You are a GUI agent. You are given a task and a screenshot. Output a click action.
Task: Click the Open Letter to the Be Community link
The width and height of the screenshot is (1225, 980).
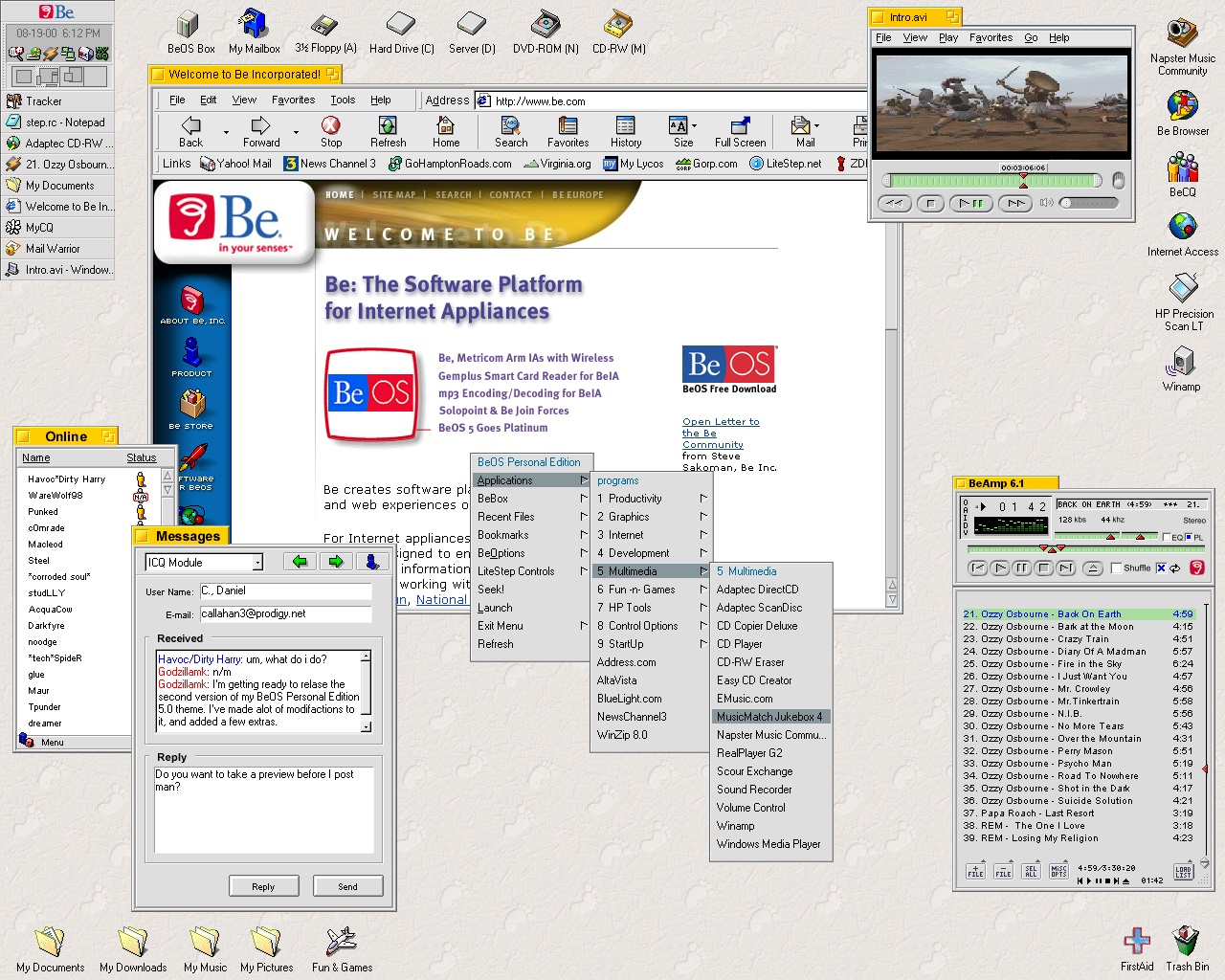point(721,433)
